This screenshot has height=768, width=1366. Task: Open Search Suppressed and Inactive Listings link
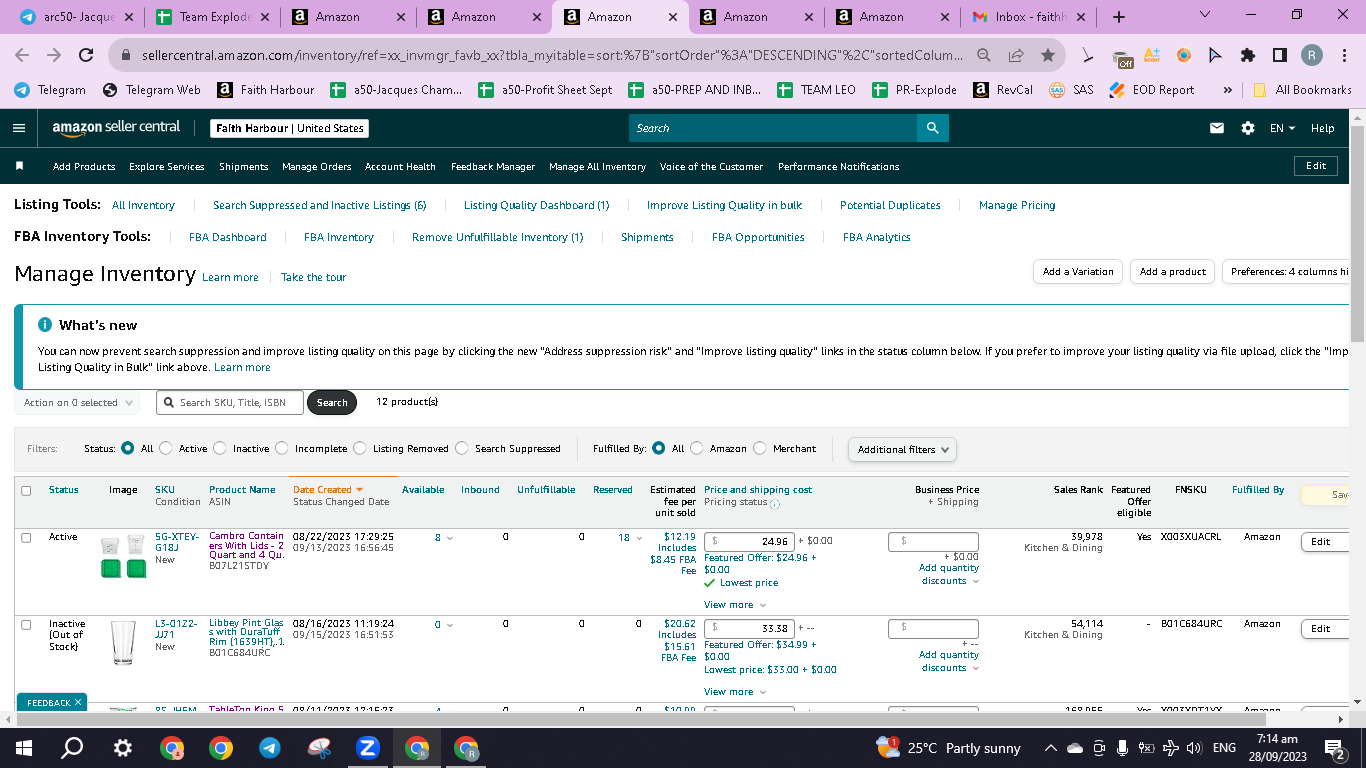[319, 205]
